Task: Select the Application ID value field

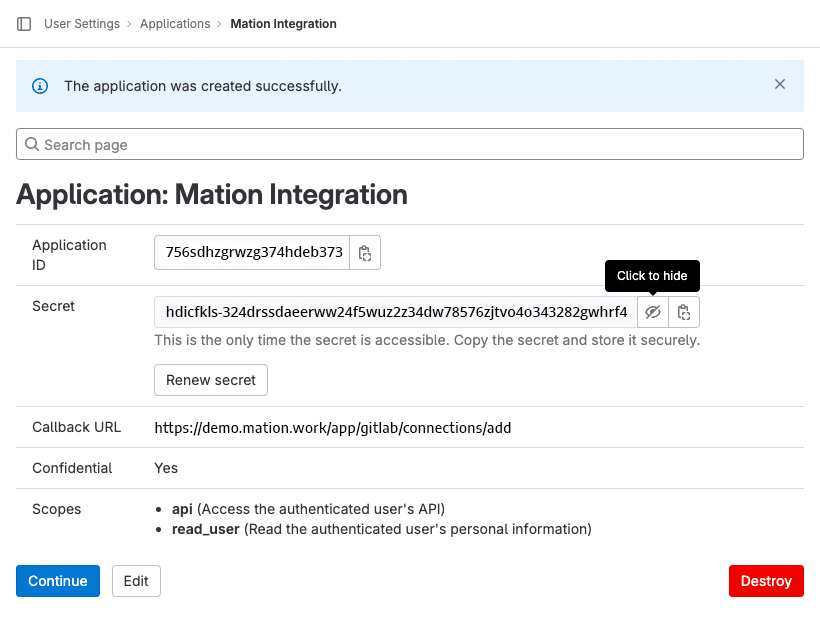Action: (252, 253)
